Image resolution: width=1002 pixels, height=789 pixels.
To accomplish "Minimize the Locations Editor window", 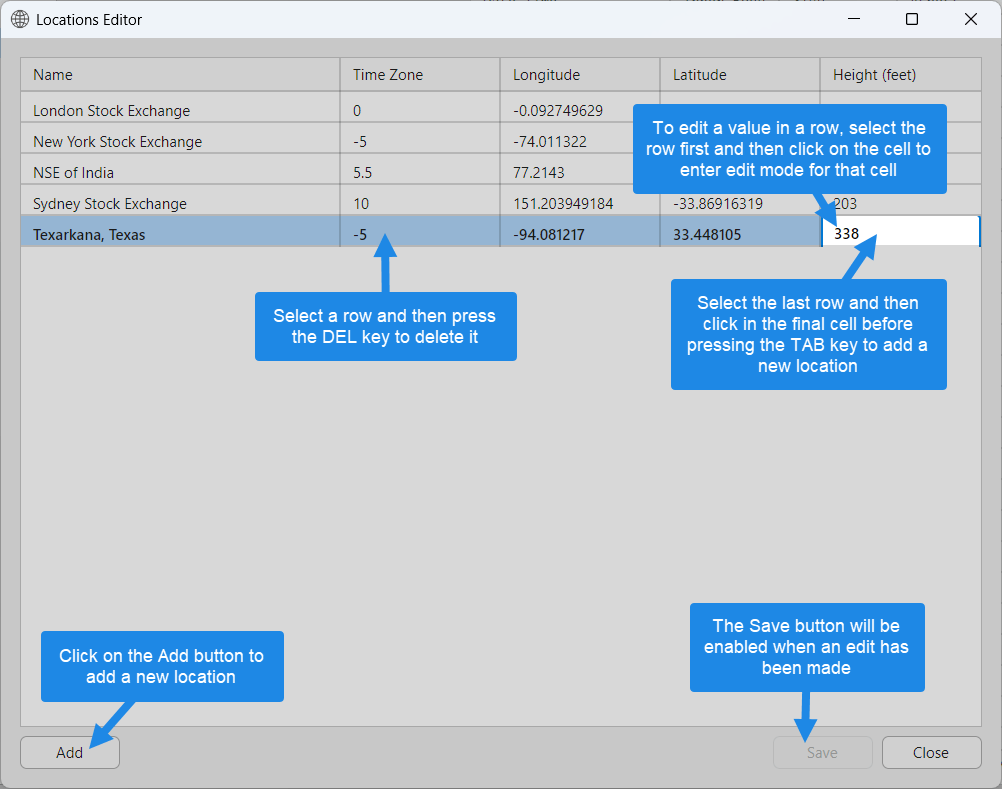I will pyautogui.click(x=854, y=19).
